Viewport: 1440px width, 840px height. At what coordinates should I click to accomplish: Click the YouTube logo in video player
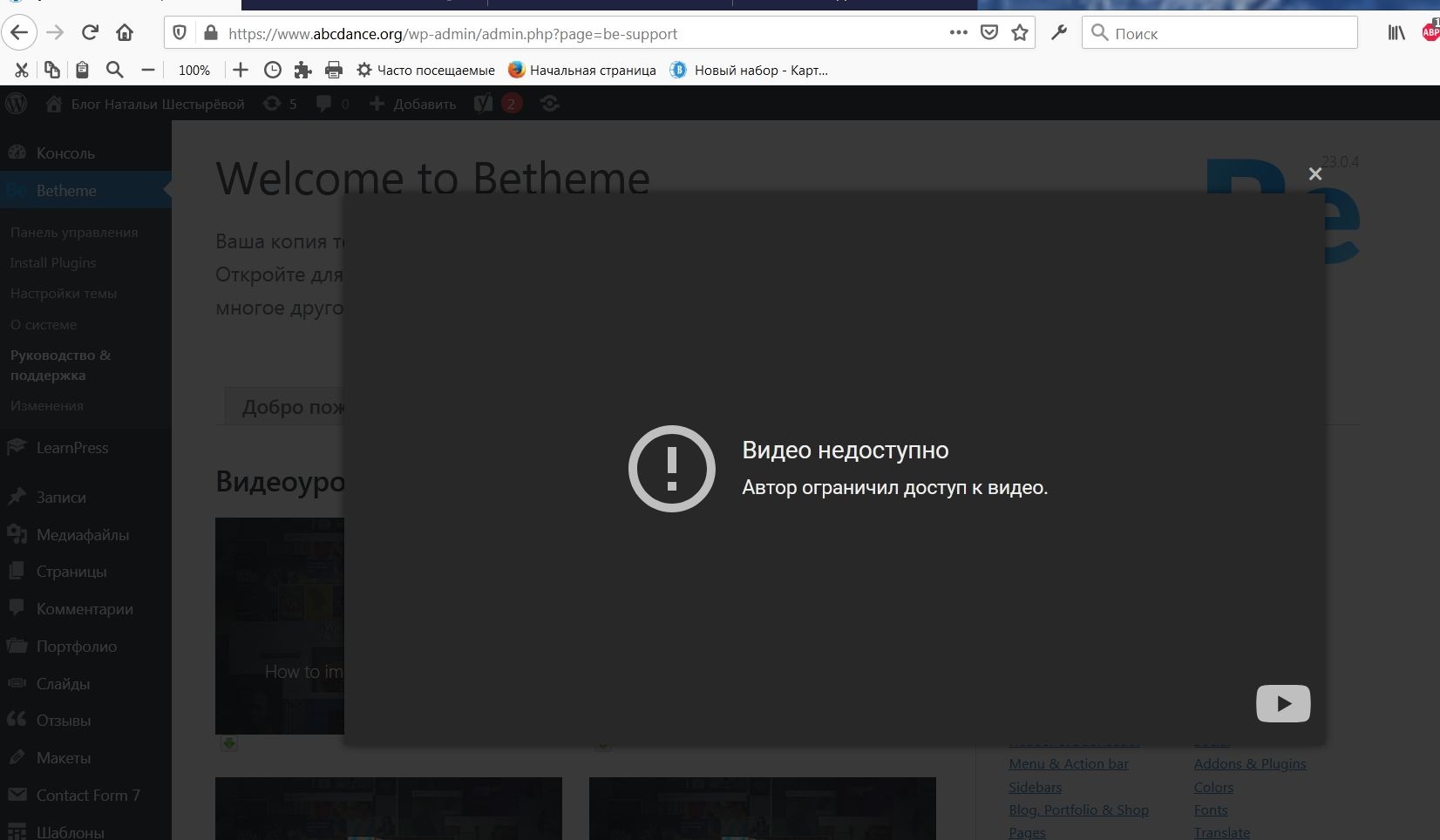(x=1283, y=703)
